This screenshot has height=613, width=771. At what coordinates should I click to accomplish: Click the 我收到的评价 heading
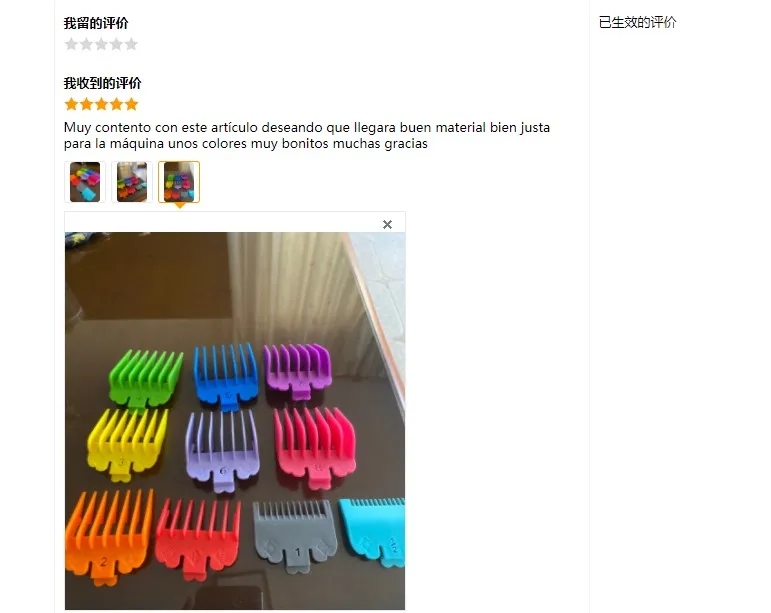(102, 83)
